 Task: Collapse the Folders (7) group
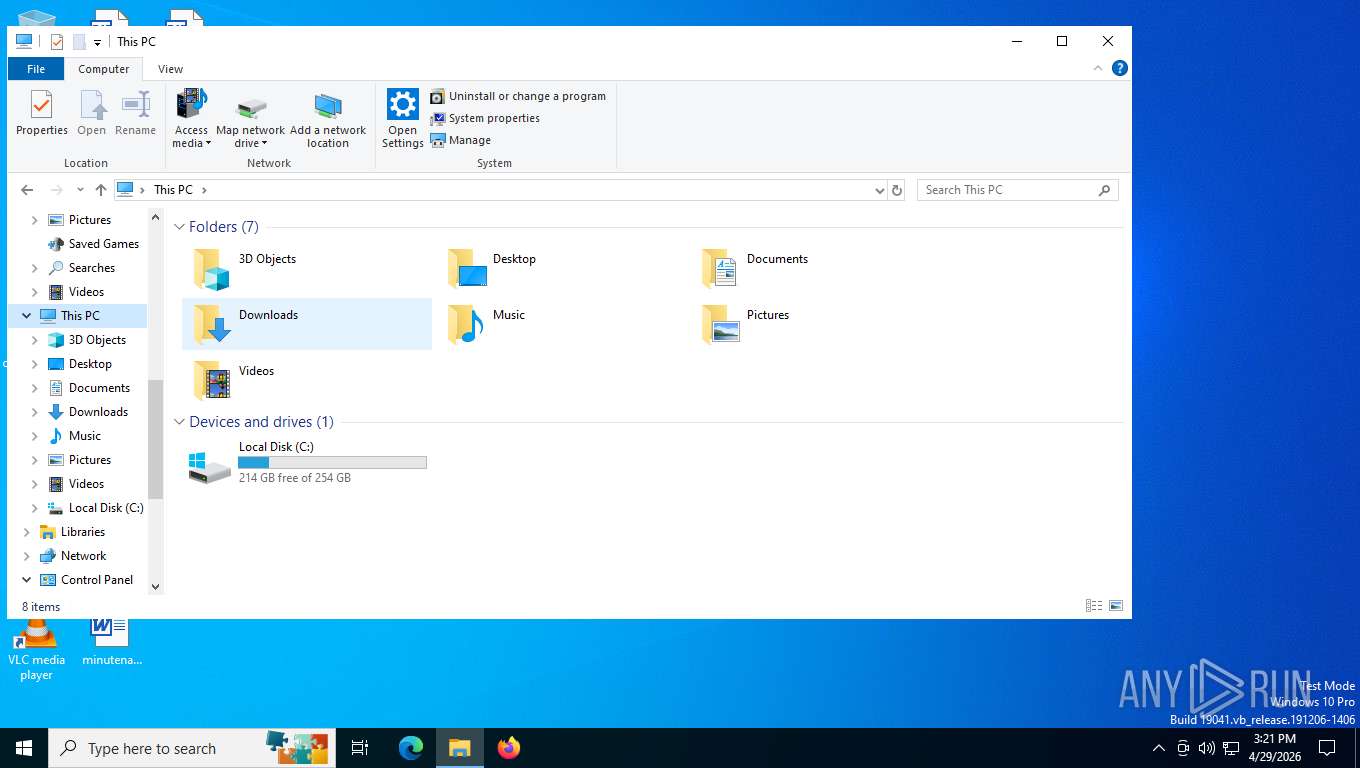pyautogui.click(x=180, y=227)
